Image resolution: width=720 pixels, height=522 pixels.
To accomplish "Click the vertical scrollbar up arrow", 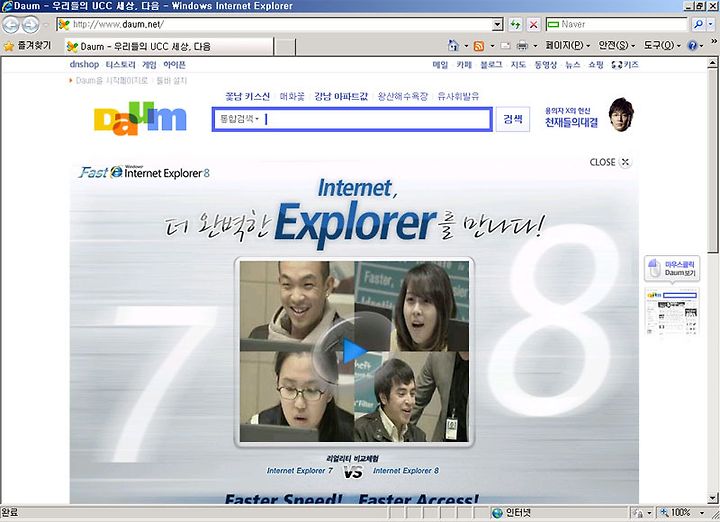I will point(712,62).
